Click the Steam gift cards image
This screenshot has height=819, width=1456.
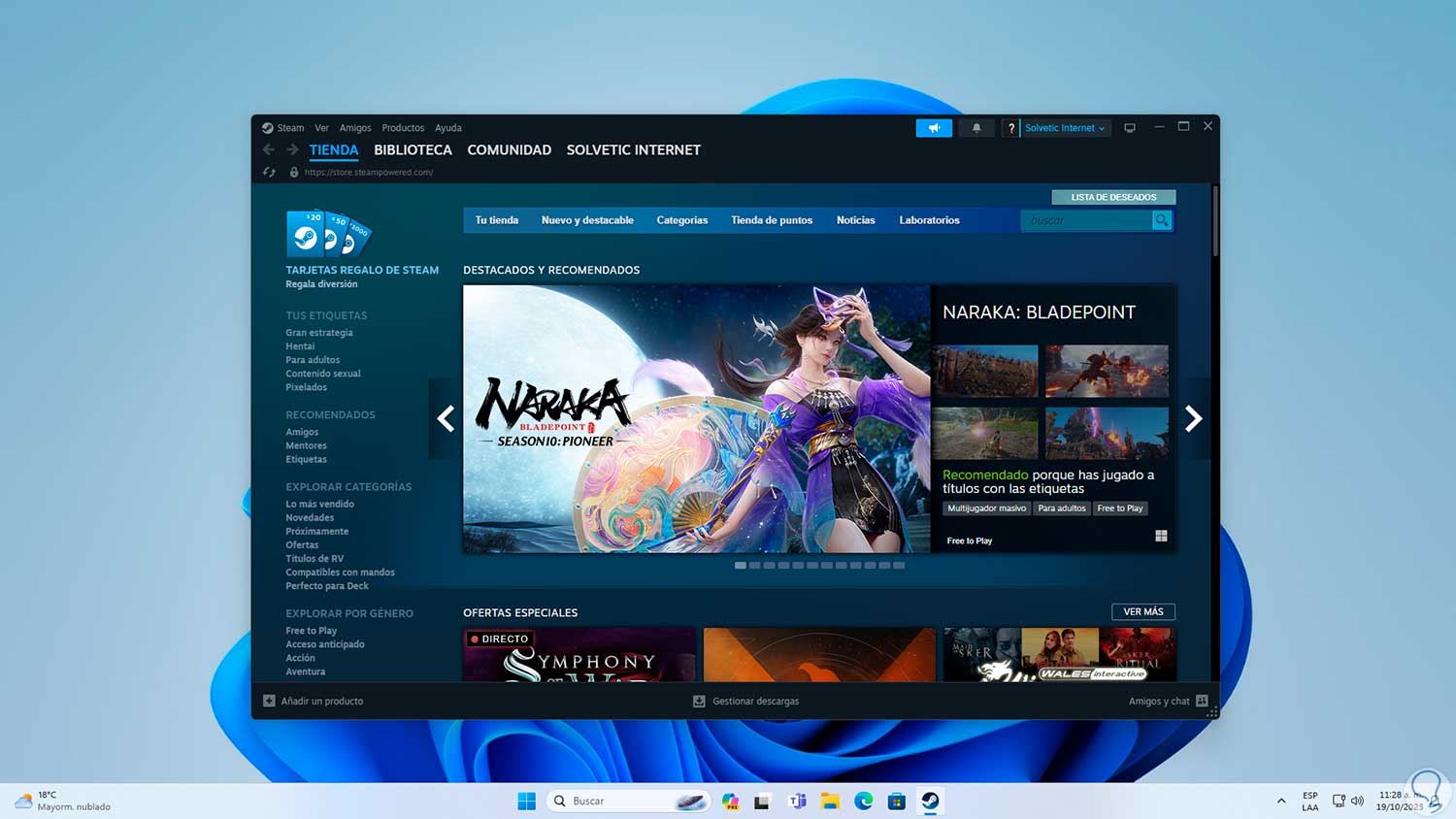(329, 234)
